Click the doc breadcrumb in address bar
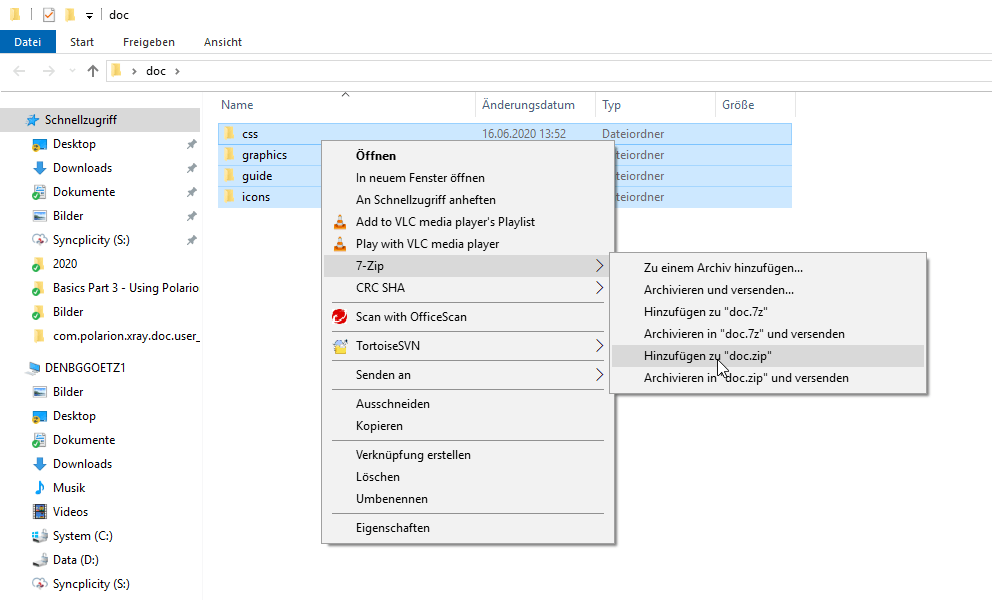Image resolution: width=992 pixels, height=600 pixels. [x=156, y=71]
